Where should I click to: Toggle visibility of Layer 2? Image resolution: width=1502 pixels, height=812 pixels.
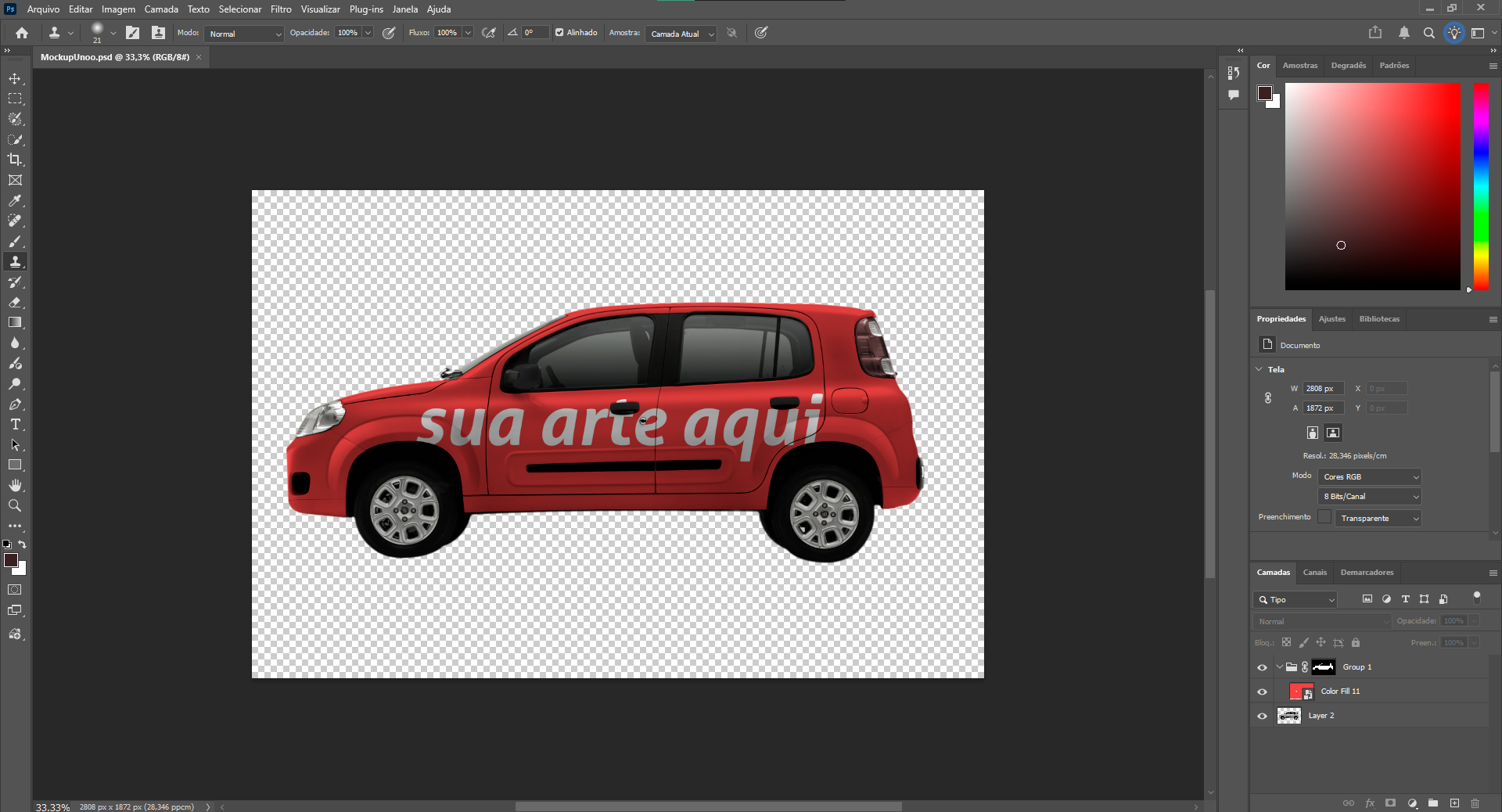pyautogui.click(x=1262, y=716)
